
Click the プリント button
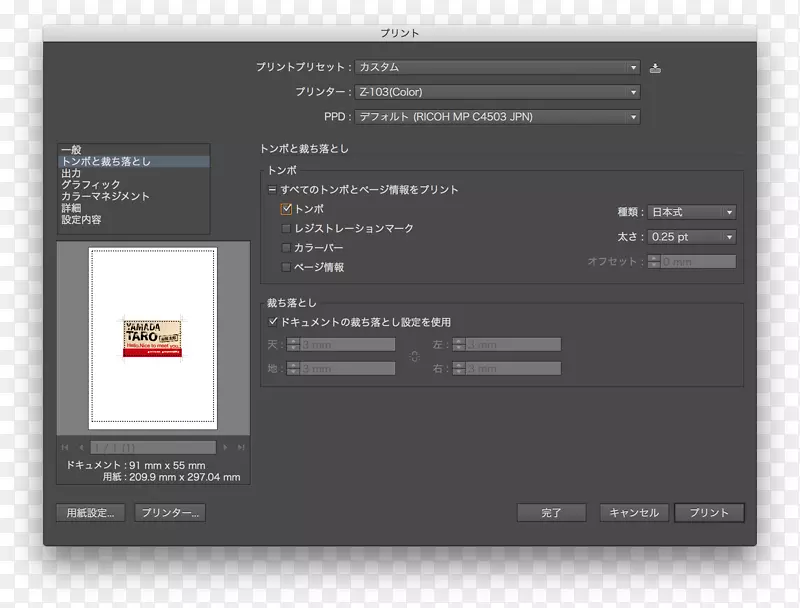(x=709, y=512)
